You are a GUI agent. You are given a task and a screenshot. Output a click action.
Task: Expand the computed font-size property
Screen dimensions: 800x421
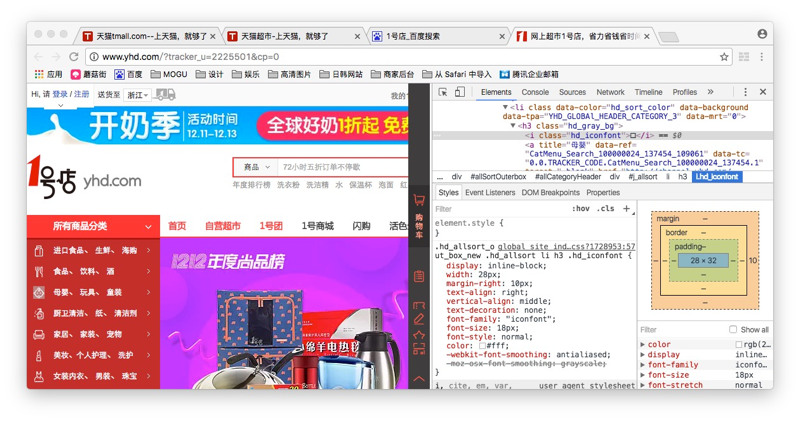(643, 375)
